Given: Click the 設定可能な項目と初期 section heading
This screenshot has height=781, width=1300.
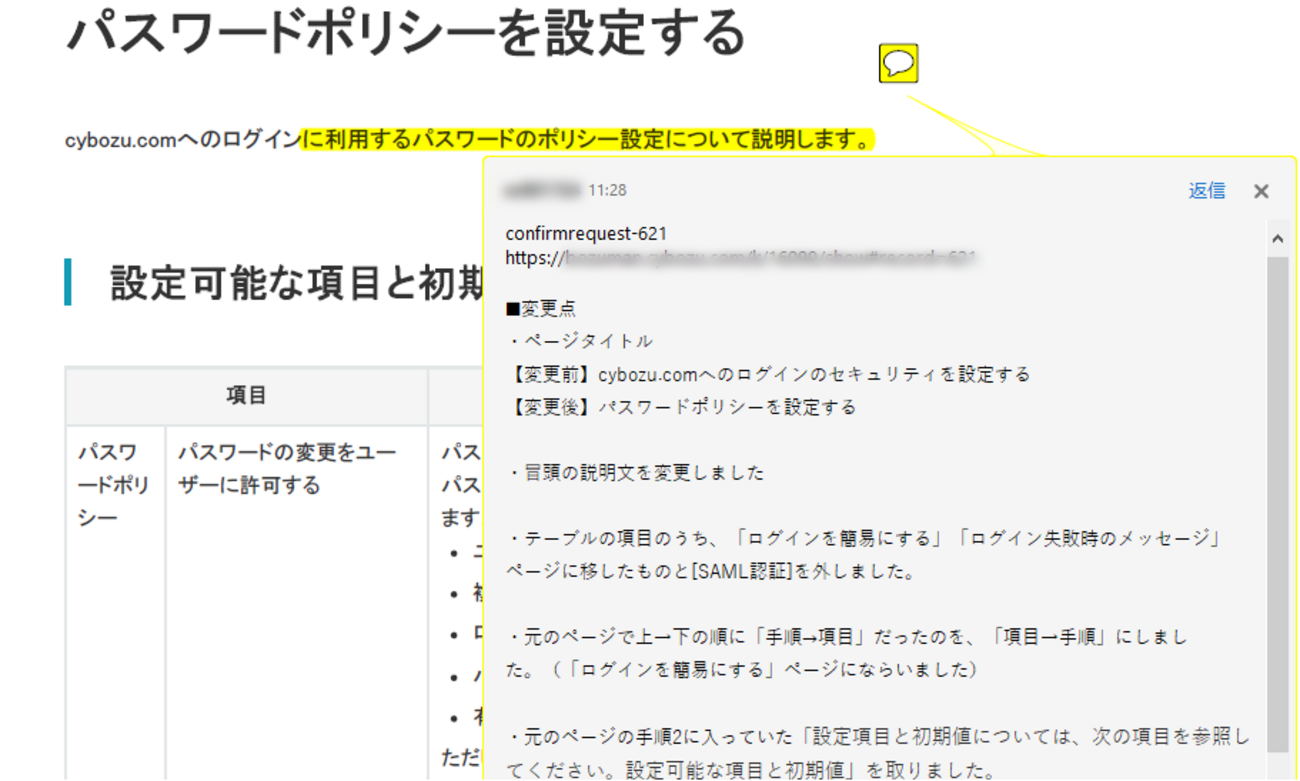Looking at the screenshot, I should (297, 283).
